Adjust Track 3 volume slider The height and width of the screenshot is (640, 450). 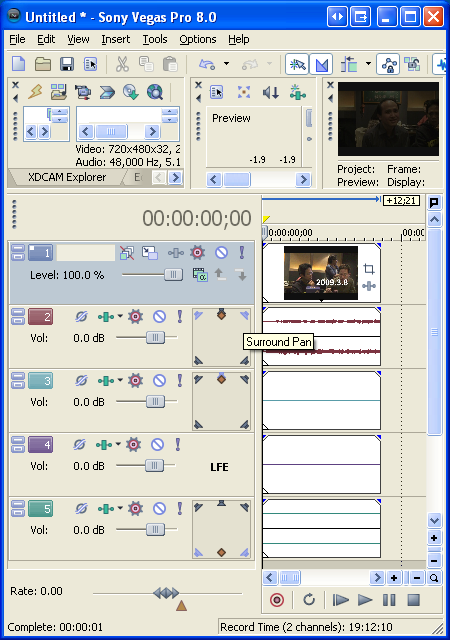pos(155,402)
